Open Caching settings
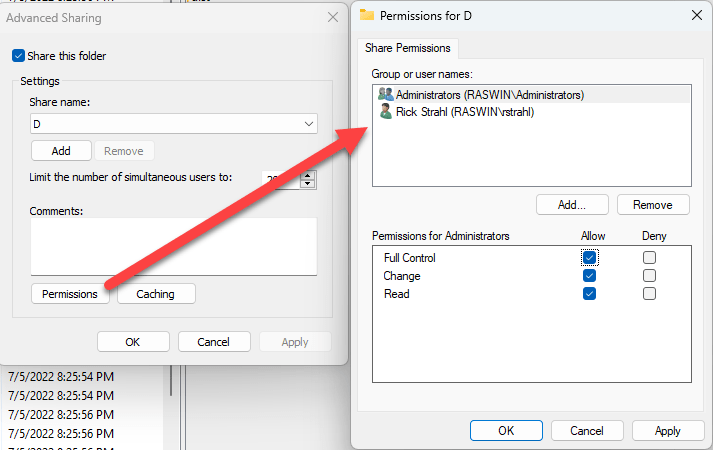 point(156,294)
